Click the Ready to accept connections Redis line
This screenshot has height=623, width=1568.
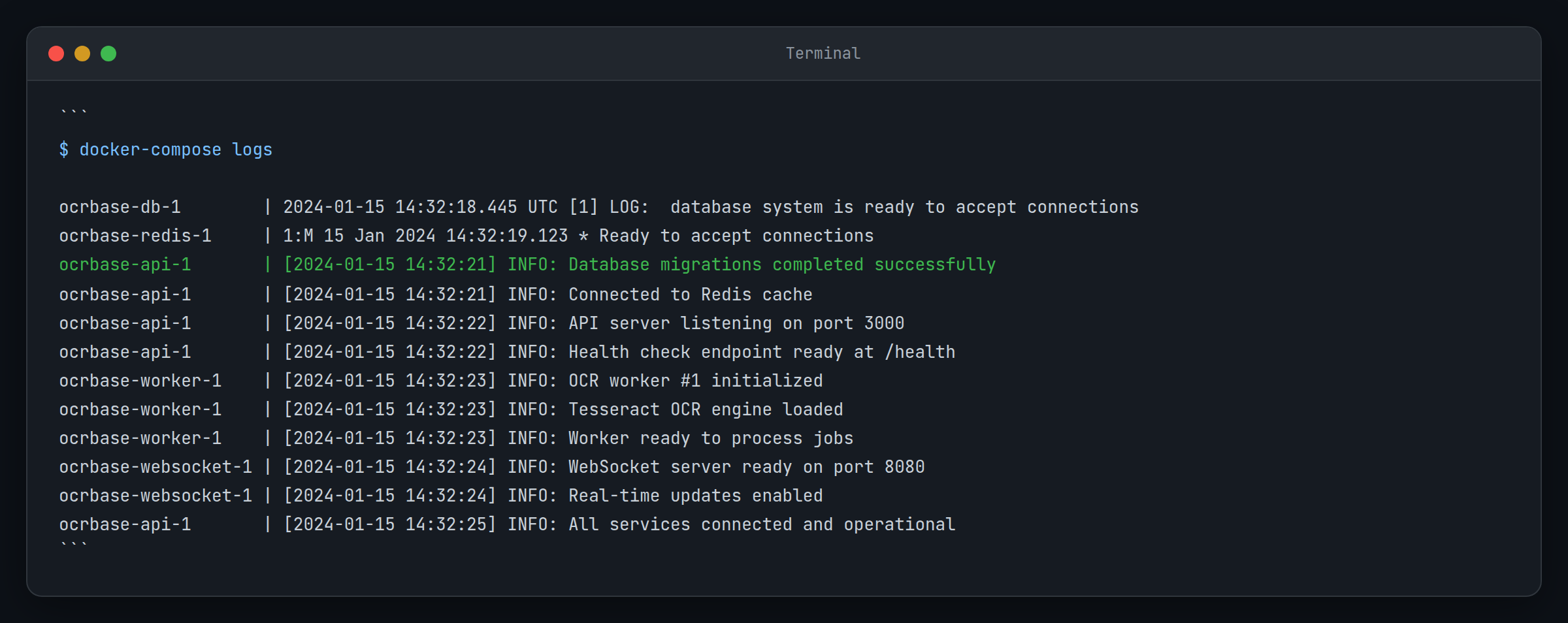point(736,236)
